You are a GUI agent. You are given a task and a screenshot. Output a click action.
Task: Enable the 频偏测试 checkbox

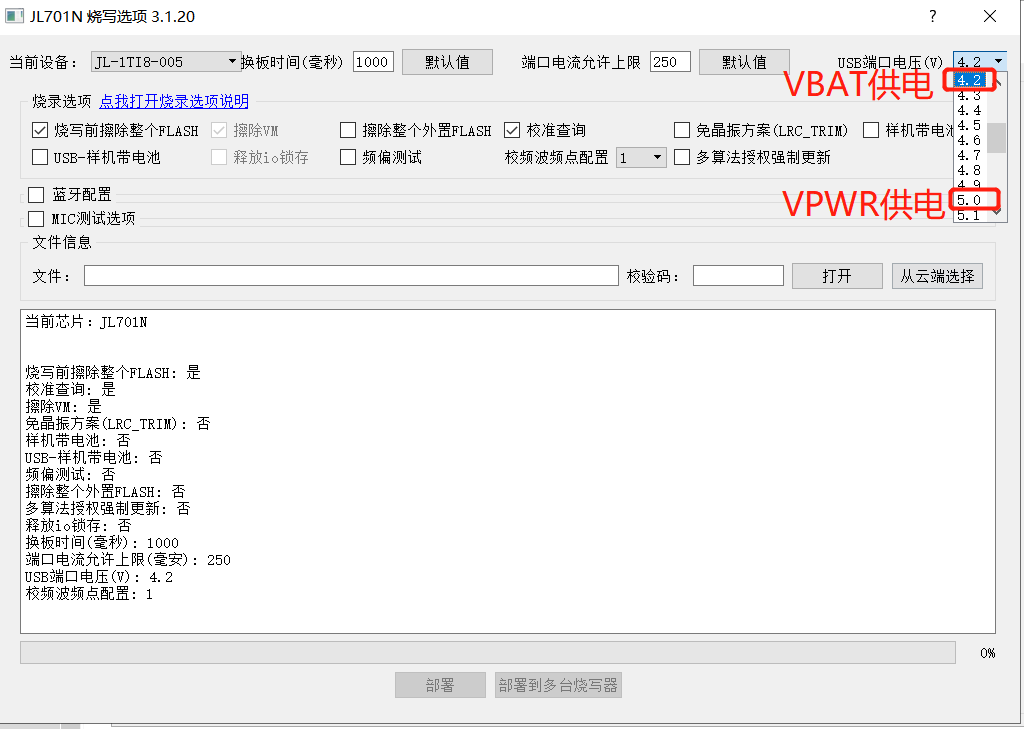(x=348, y=157)
